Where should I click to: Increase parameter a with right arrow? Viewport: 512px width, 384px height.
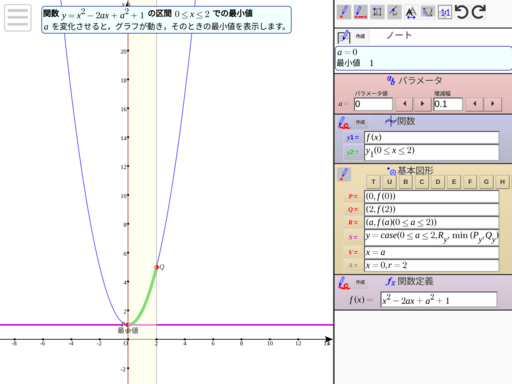click(x=422, y=104)
